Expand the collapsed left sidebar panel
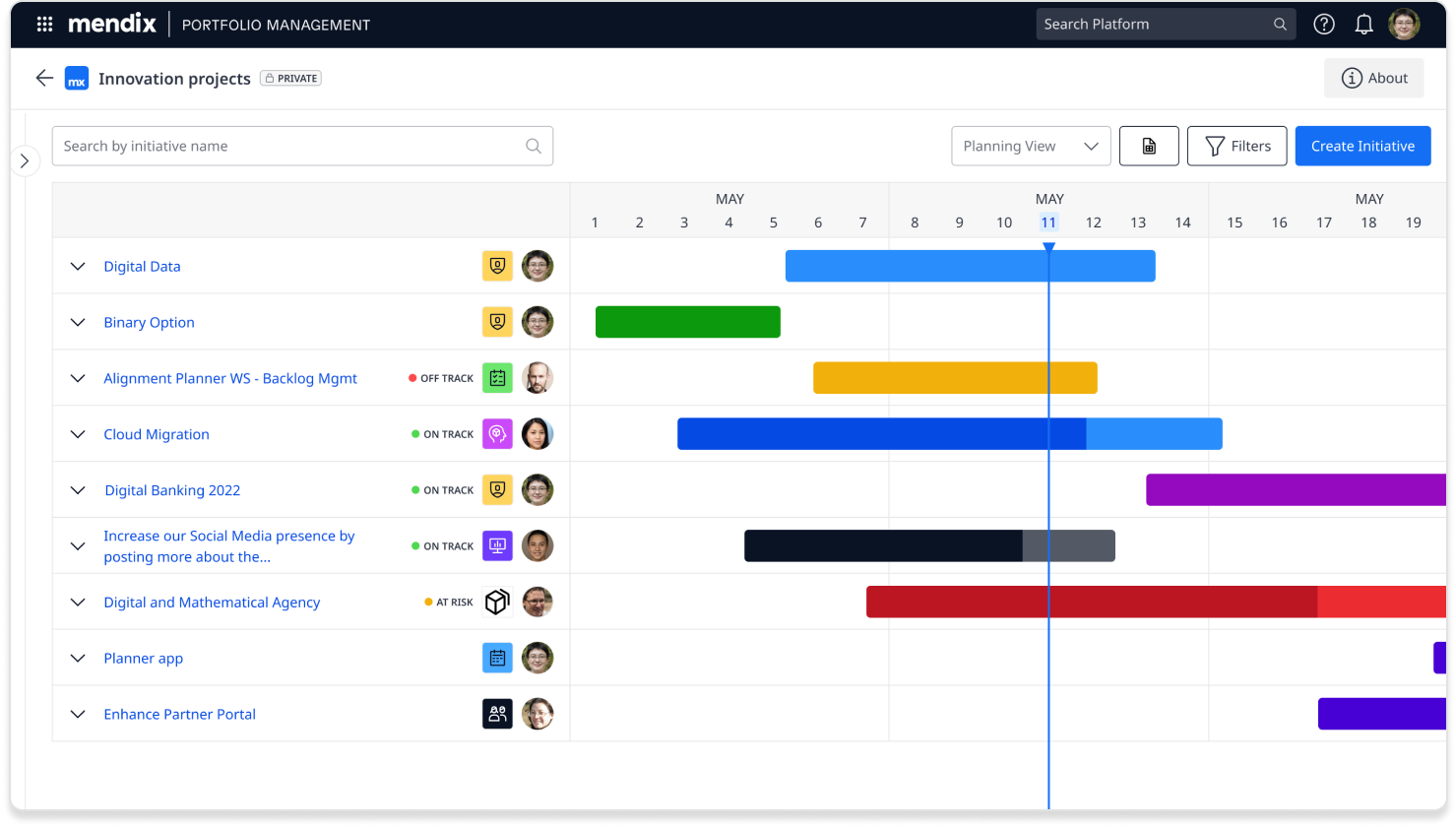The height and width of the screenshot is (827, 1456). pos(25,160)
